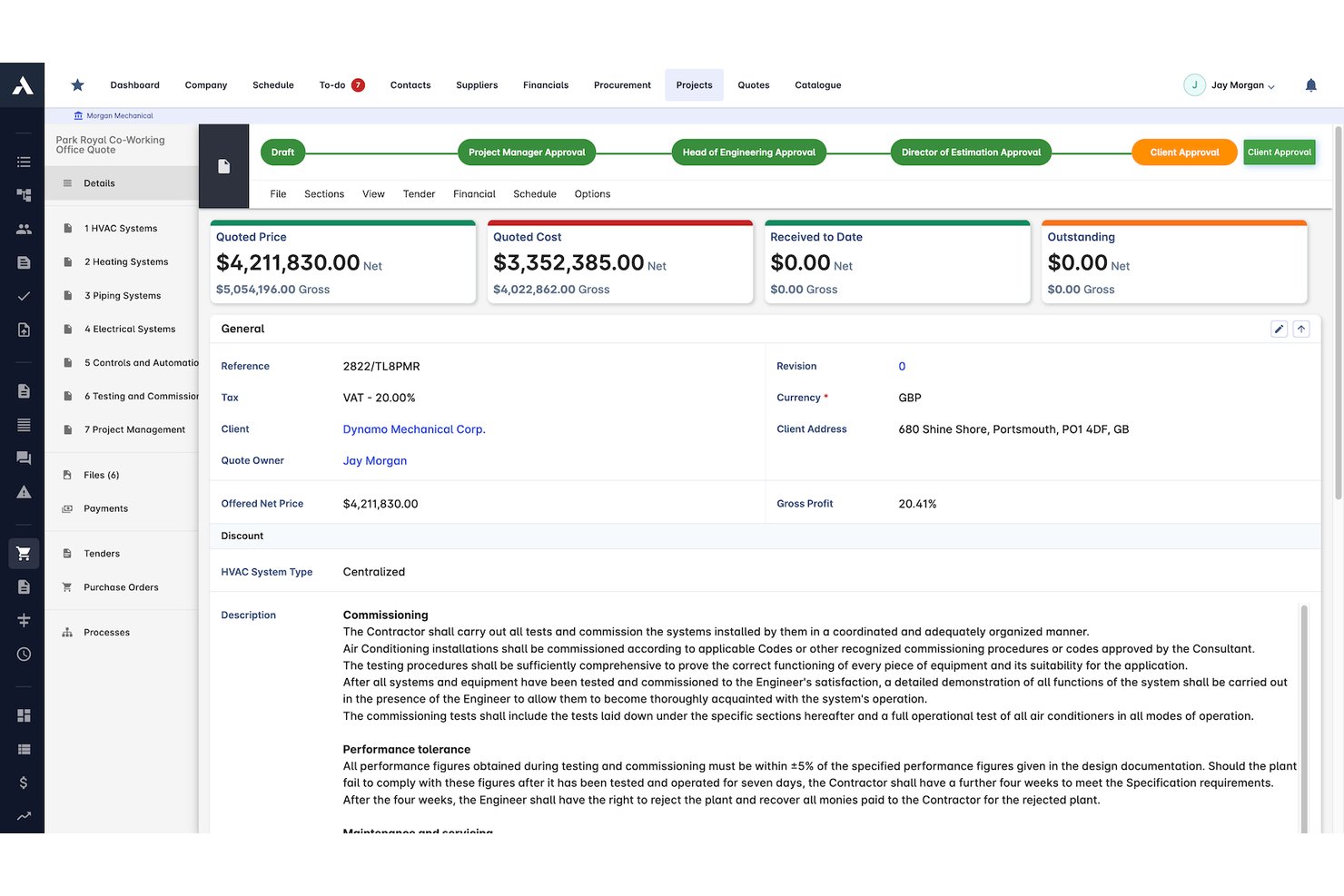The image size is (1344, 896).
Task: Click the checkmark icon in dark sidebar
Action: coord(24,296)
